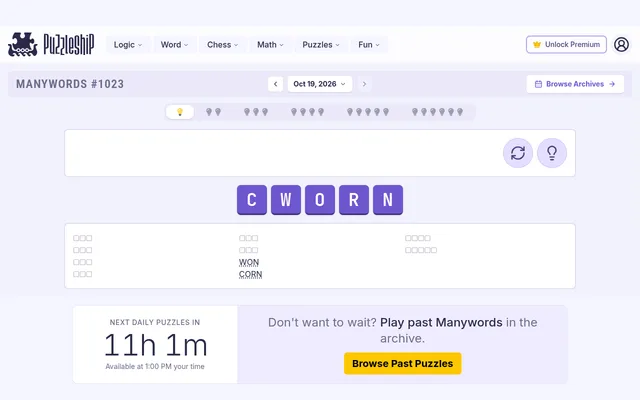Expand the Logic menu

pos(128,44)
